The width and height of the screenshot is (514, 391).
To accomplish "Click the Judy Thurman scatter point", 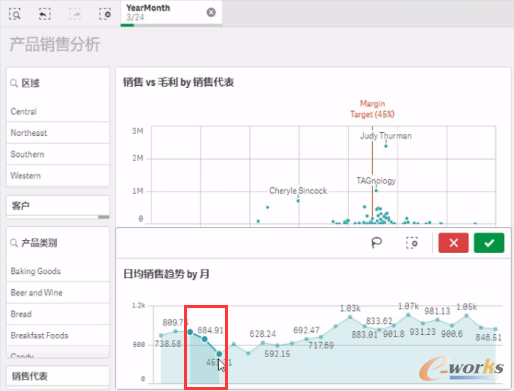I will (386, 146).
